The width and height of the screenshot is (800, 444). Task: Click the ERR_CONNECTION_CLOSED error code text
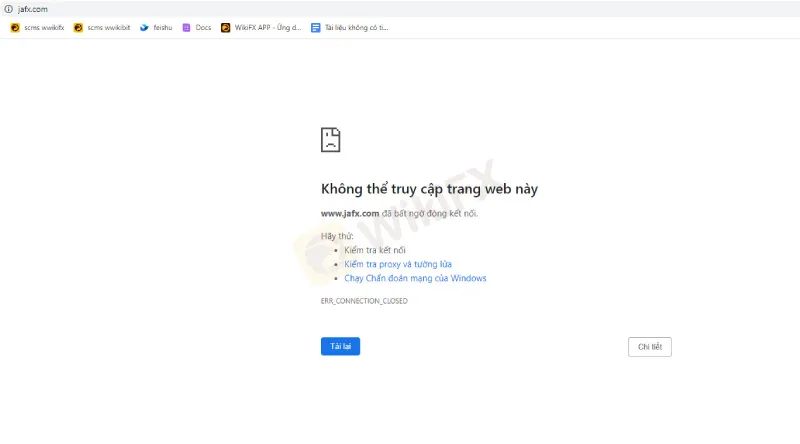pos(364,301)
